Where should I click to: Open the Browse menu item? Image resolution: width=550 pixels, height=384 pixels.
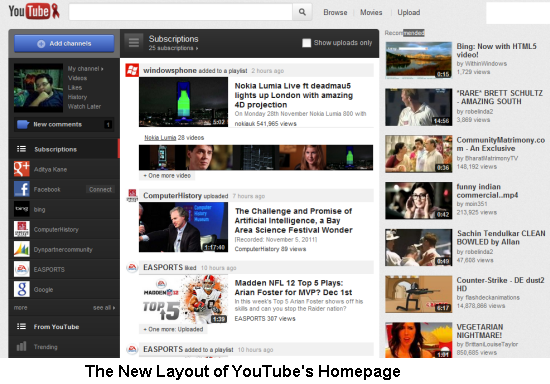[335, 12]
